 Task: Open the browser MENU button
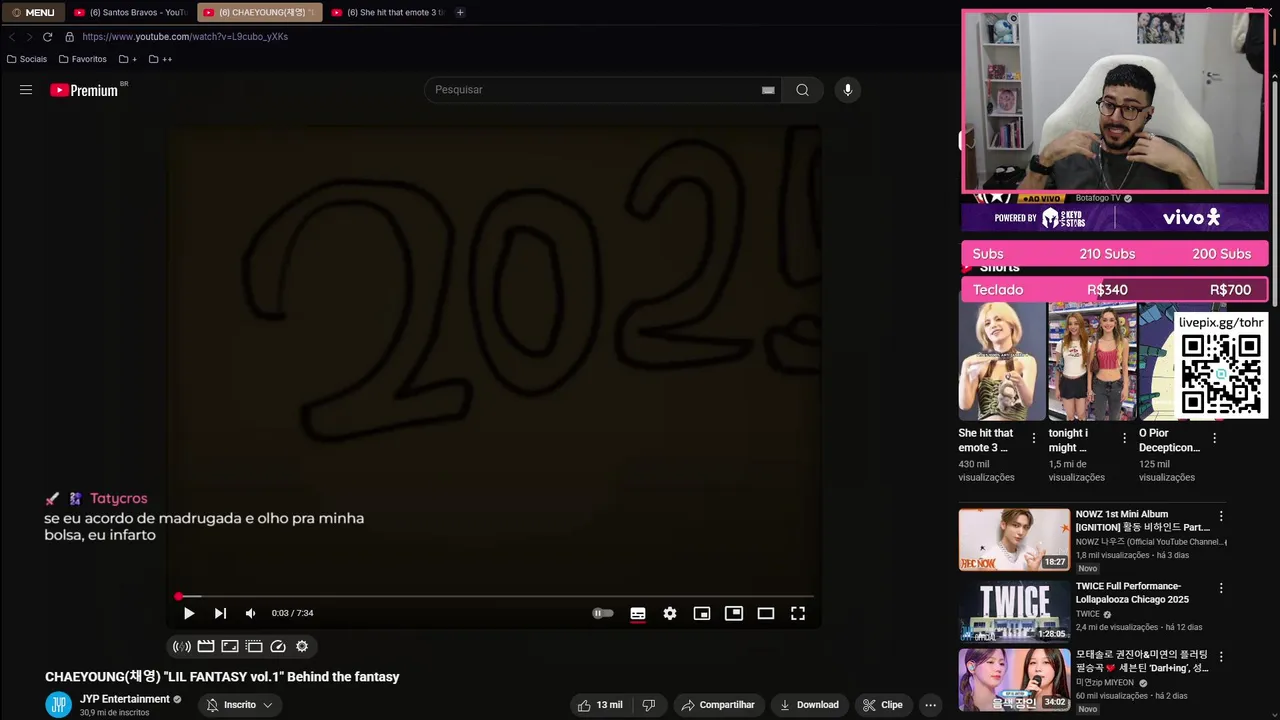tap(33, 12)
